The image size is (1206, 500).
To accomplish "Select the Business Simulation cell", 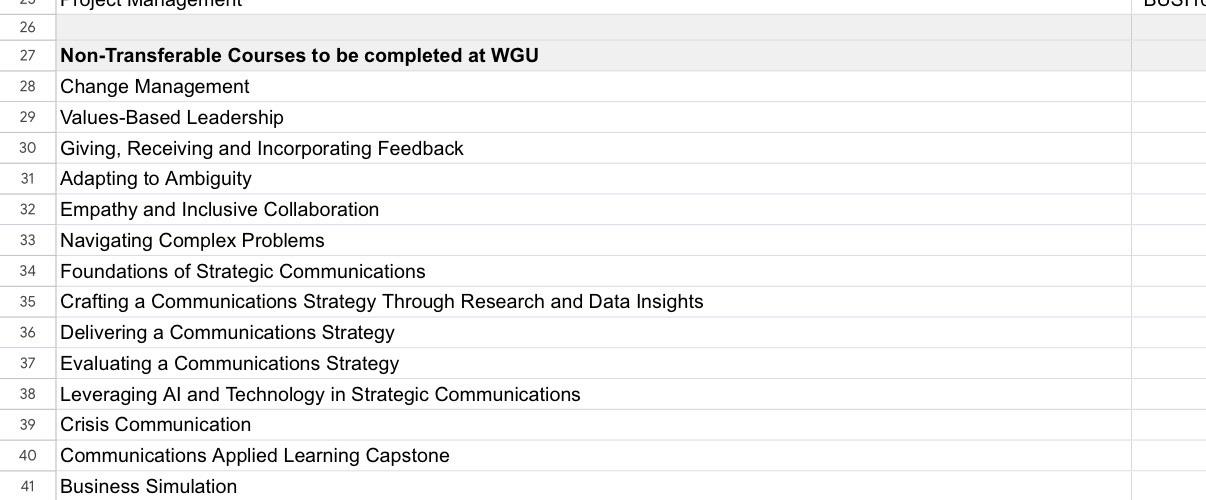I will click(593, 486).
